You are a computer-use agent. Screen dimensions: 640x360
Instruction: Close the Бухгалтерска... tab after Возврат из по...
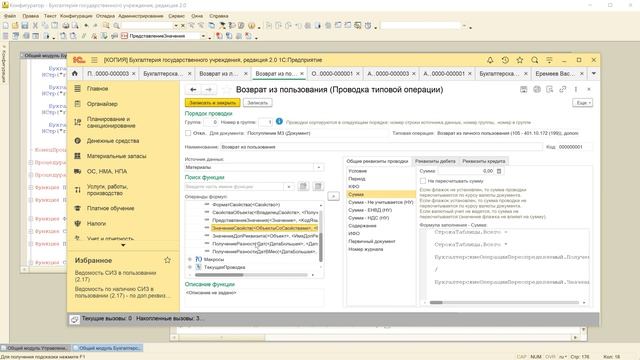tap(526, 73)
